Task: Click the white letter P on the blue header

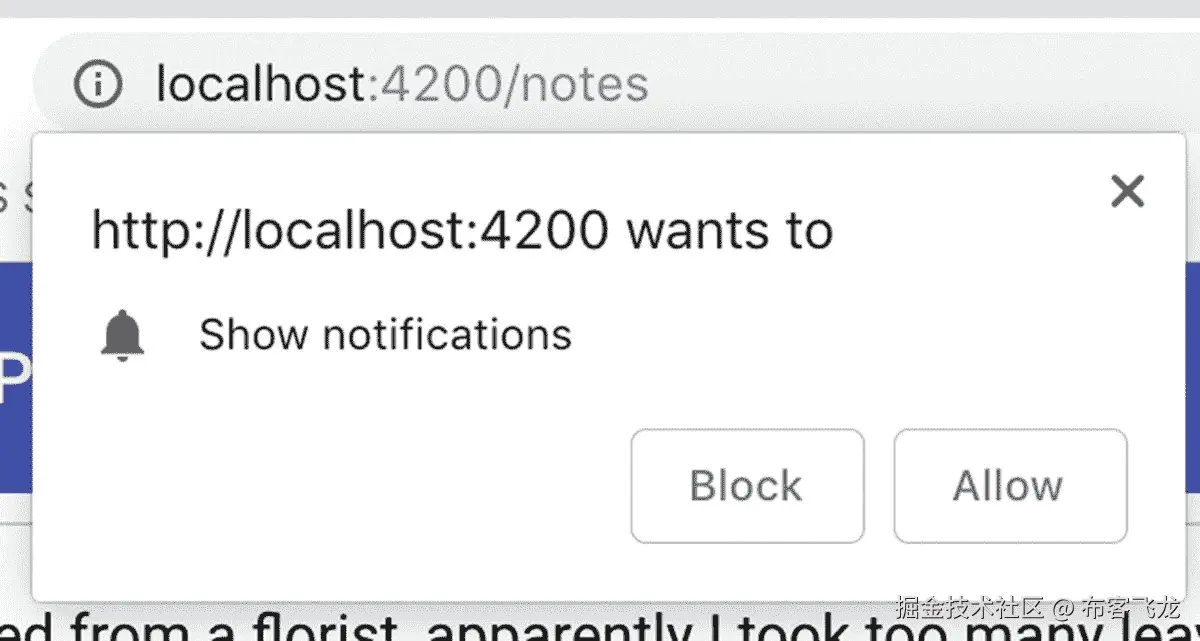Action: (10, 378)
